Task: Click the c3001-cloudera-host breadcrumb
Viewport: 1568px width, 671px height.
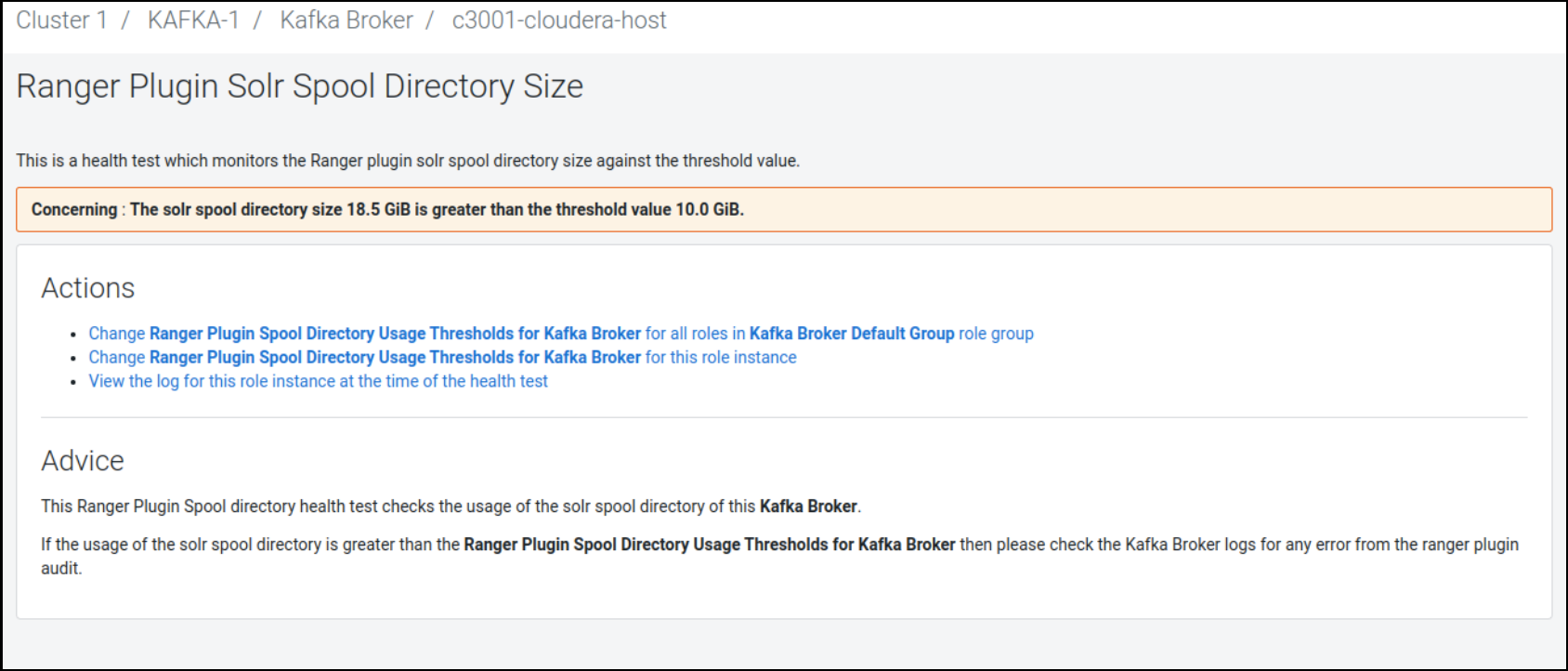Action: pyautogui.click(x=558, y=20)
